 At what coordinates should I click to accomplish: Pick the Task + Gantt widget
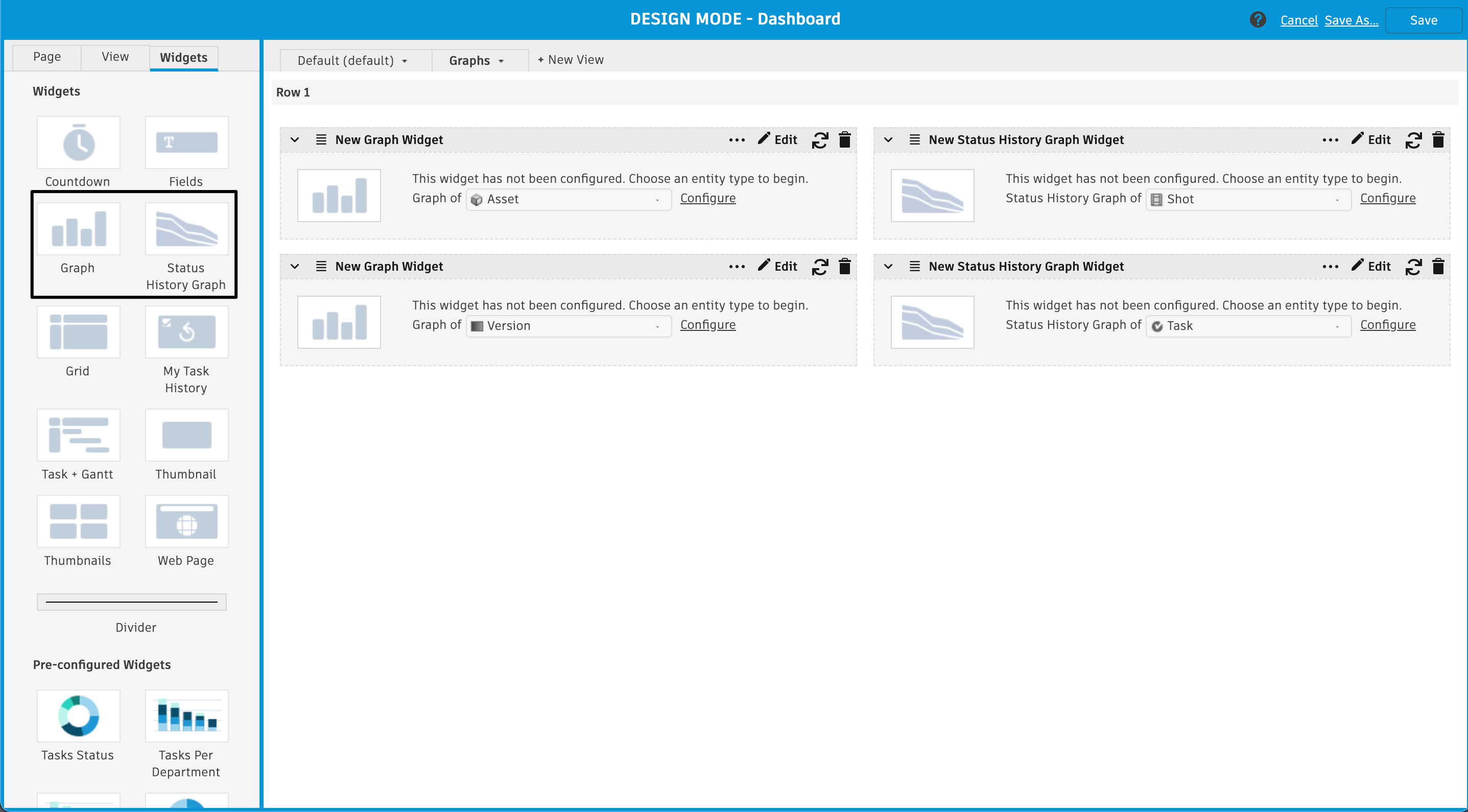(x=79, y=435)
